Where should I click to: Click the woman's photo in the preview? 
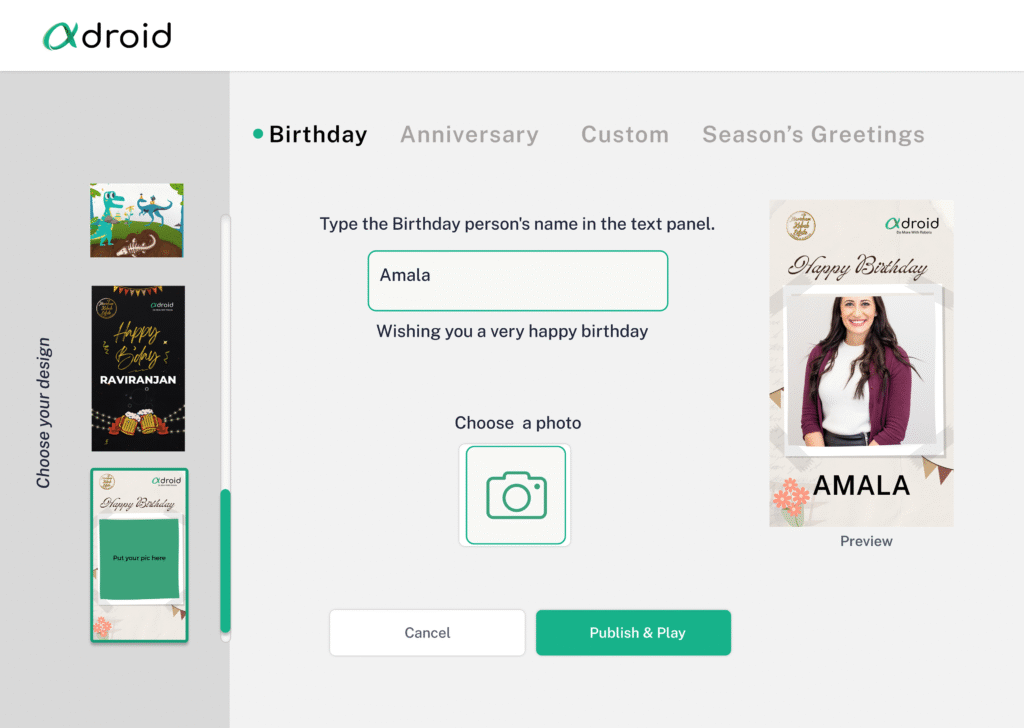click(x=861, y=370)
